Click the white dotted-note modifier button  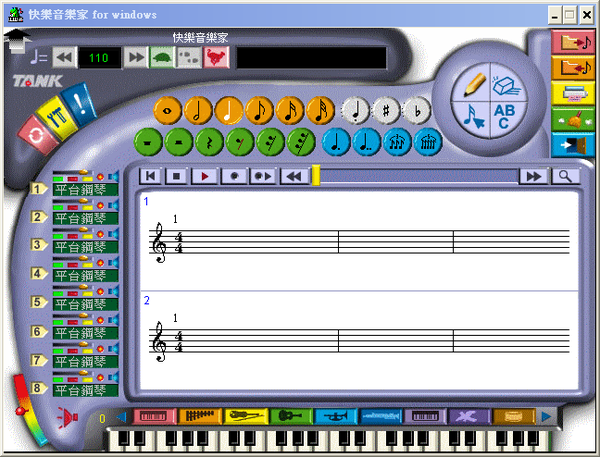click(355, 111)
